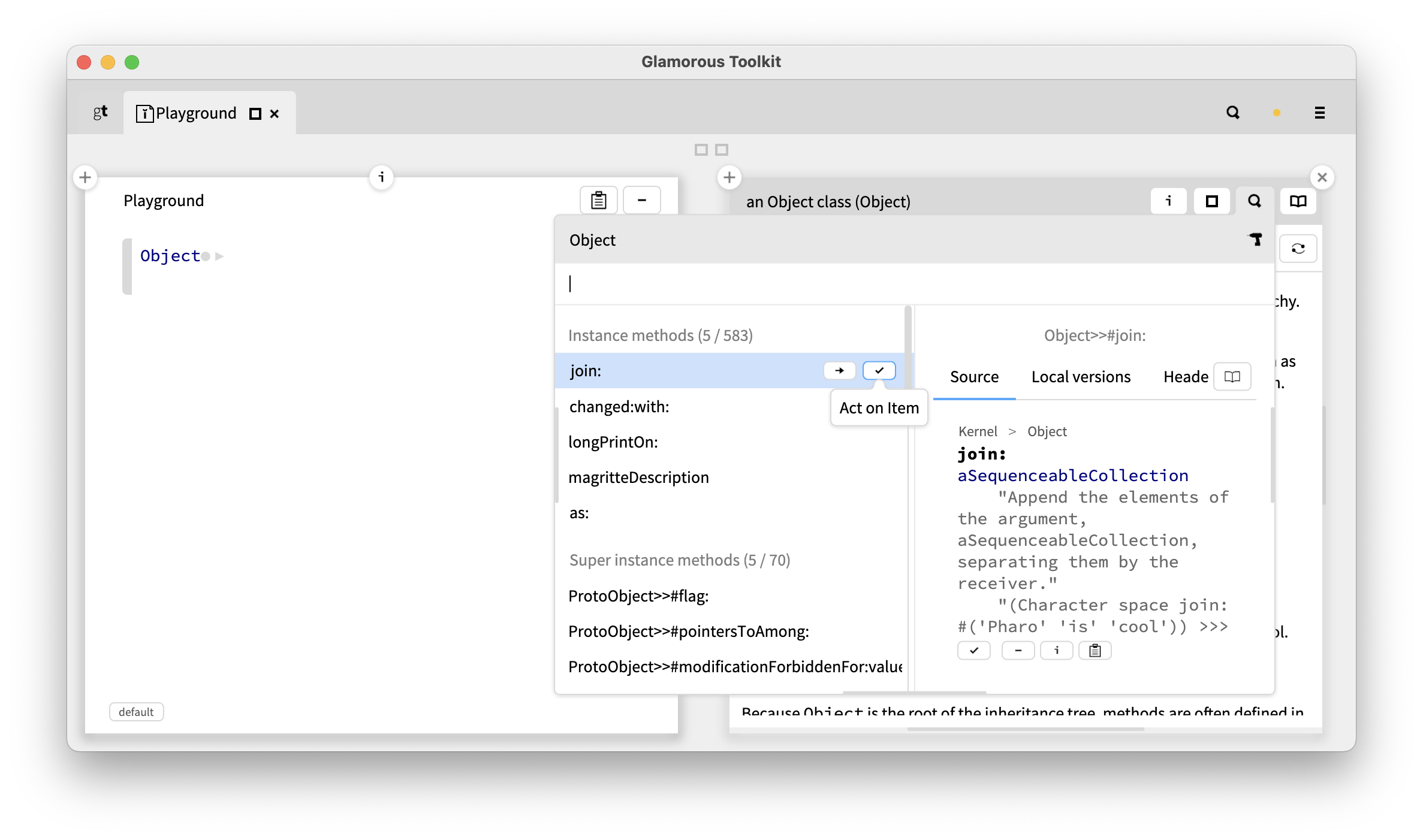The height and width of the screenshot is (840, 1423).
Task: Toggle Act on Item checkmark beside join:
Action: point(878,370)
